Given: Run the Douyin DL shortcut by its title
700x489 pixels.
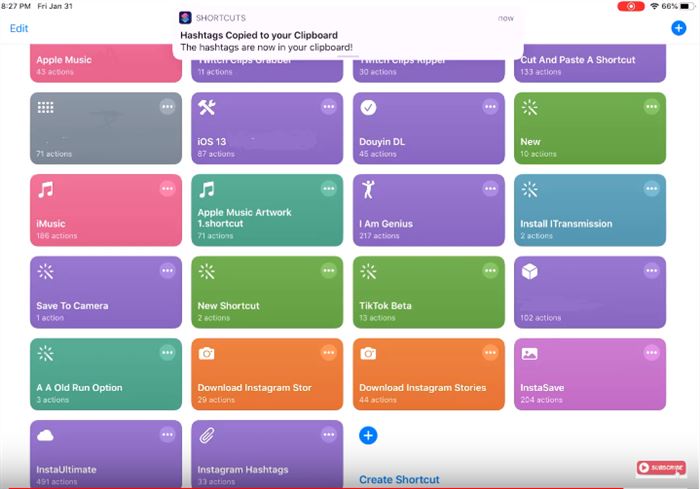Looking at the screenshot, I should coord(382,142).
